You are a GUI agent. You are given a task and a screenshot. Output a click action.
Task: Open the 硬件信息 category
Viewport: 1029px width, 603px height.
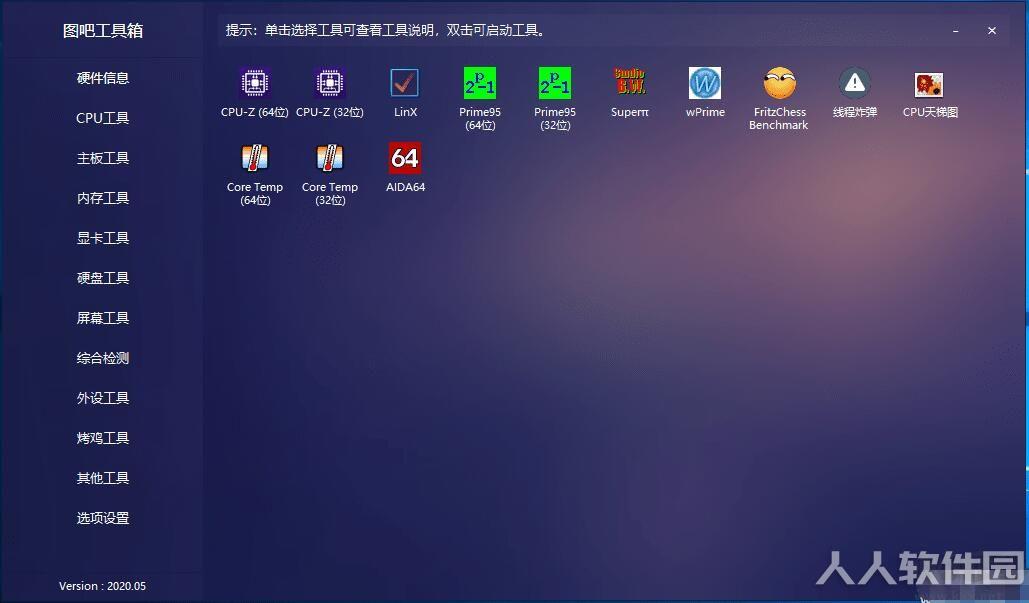coord(102,78)
